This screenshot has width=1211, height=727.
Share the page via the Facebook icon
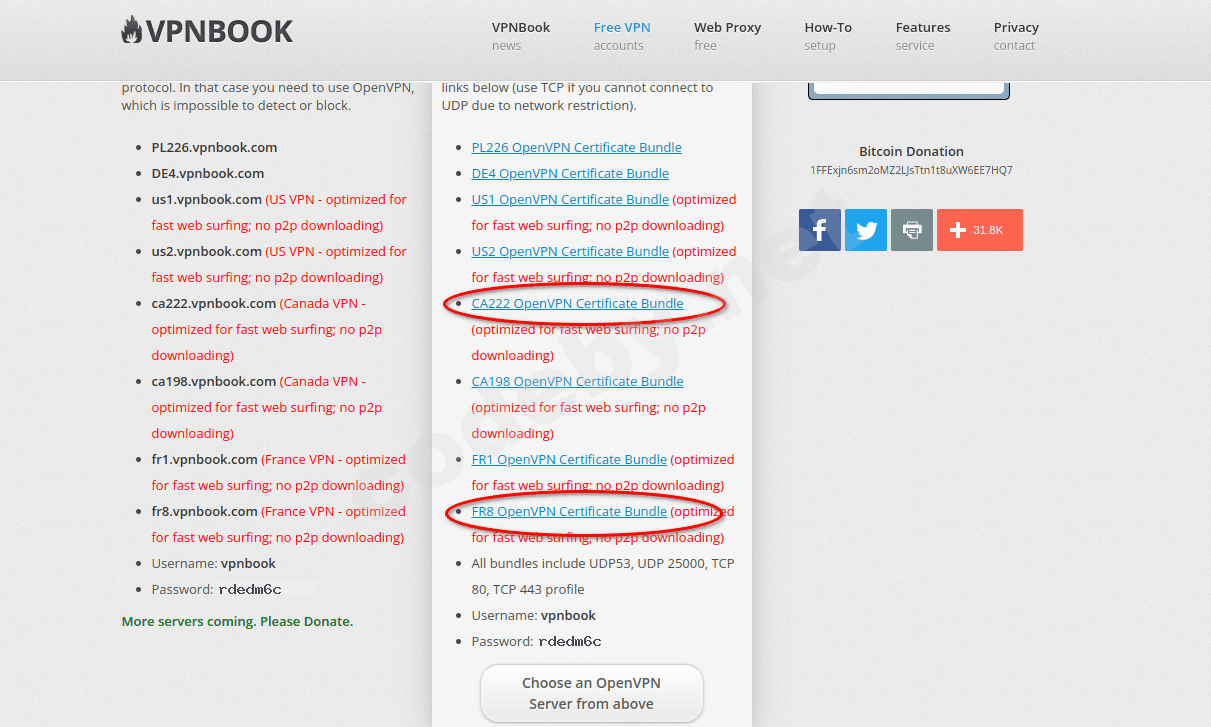(819, 229)
